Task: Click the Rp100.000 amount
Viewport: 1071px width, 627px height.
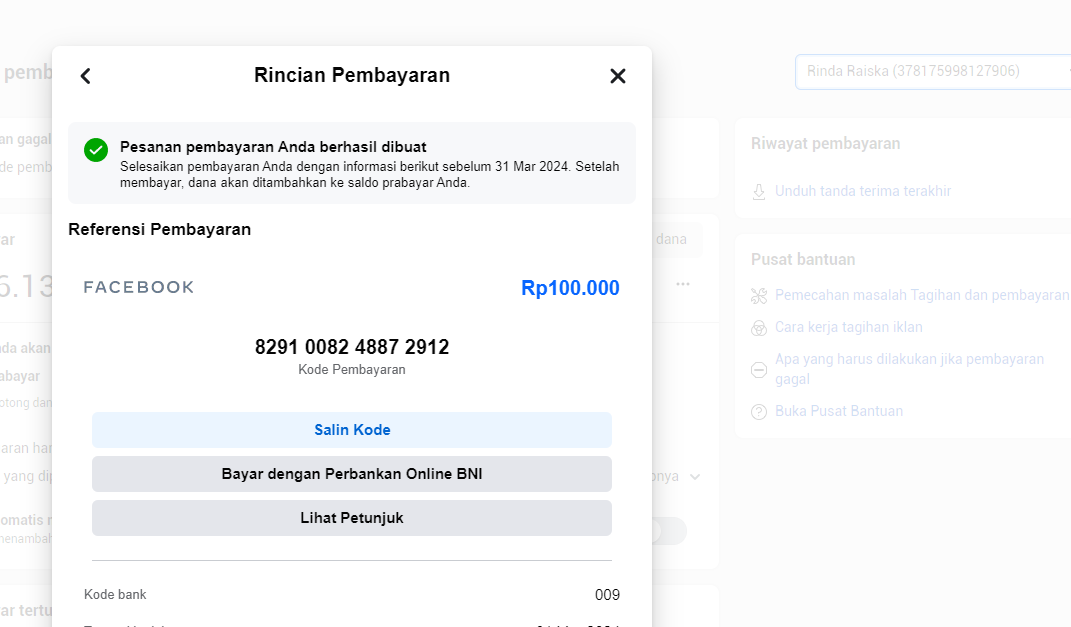Action: pos(570,288)
